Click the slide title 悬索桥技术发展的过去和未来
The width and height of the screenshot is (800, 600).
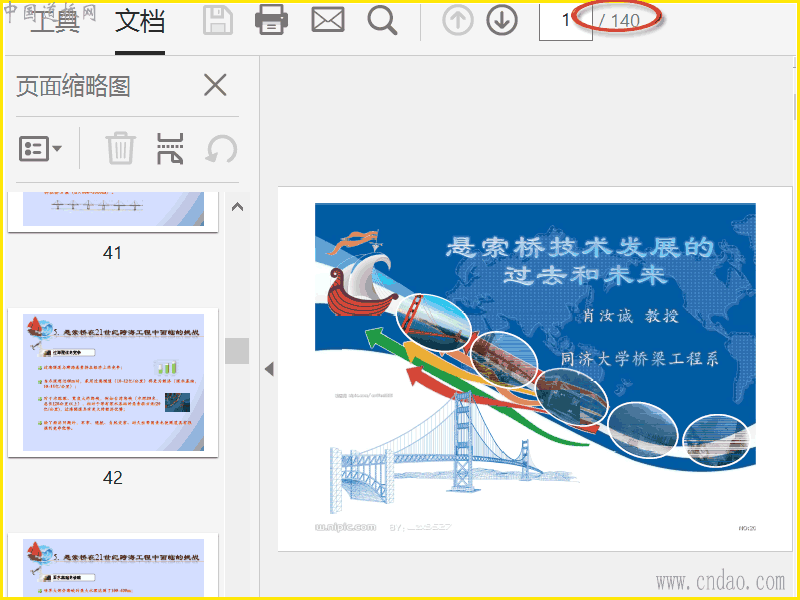(x=580, y=261)
